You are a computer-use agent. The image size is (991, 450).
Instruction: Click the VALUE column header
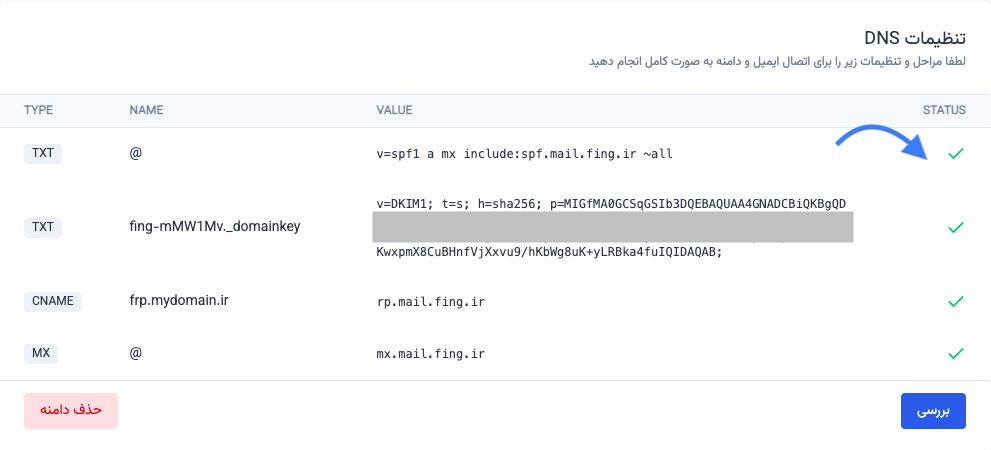394,109
